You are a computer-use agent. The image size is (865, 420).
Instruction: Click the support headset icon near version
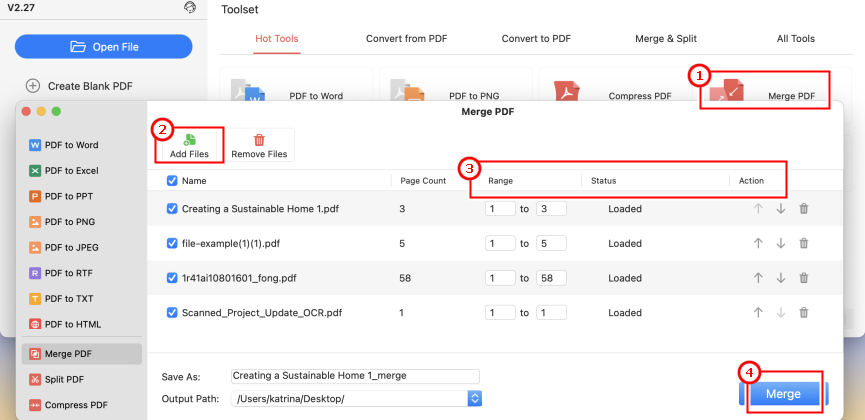click(x=190, y=7)
